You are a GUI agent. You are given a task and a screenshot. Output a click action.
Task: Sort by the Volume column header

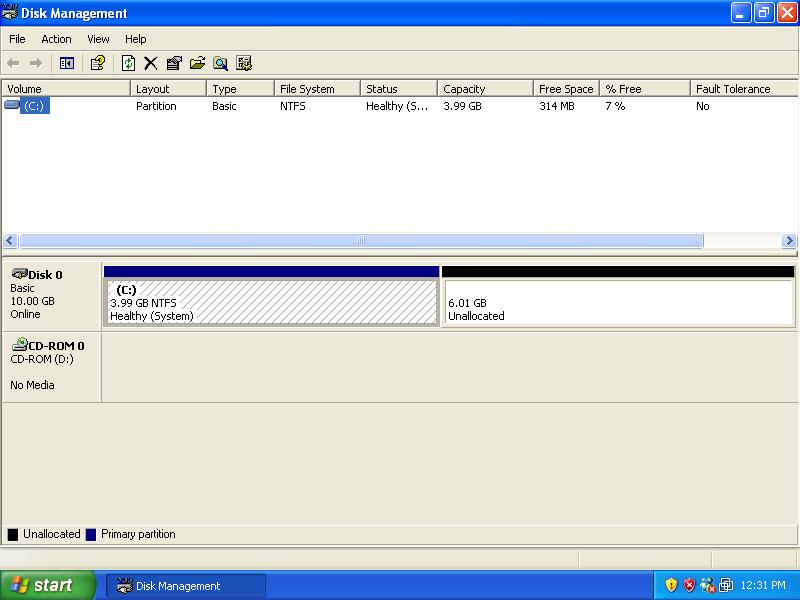point(66,89)
